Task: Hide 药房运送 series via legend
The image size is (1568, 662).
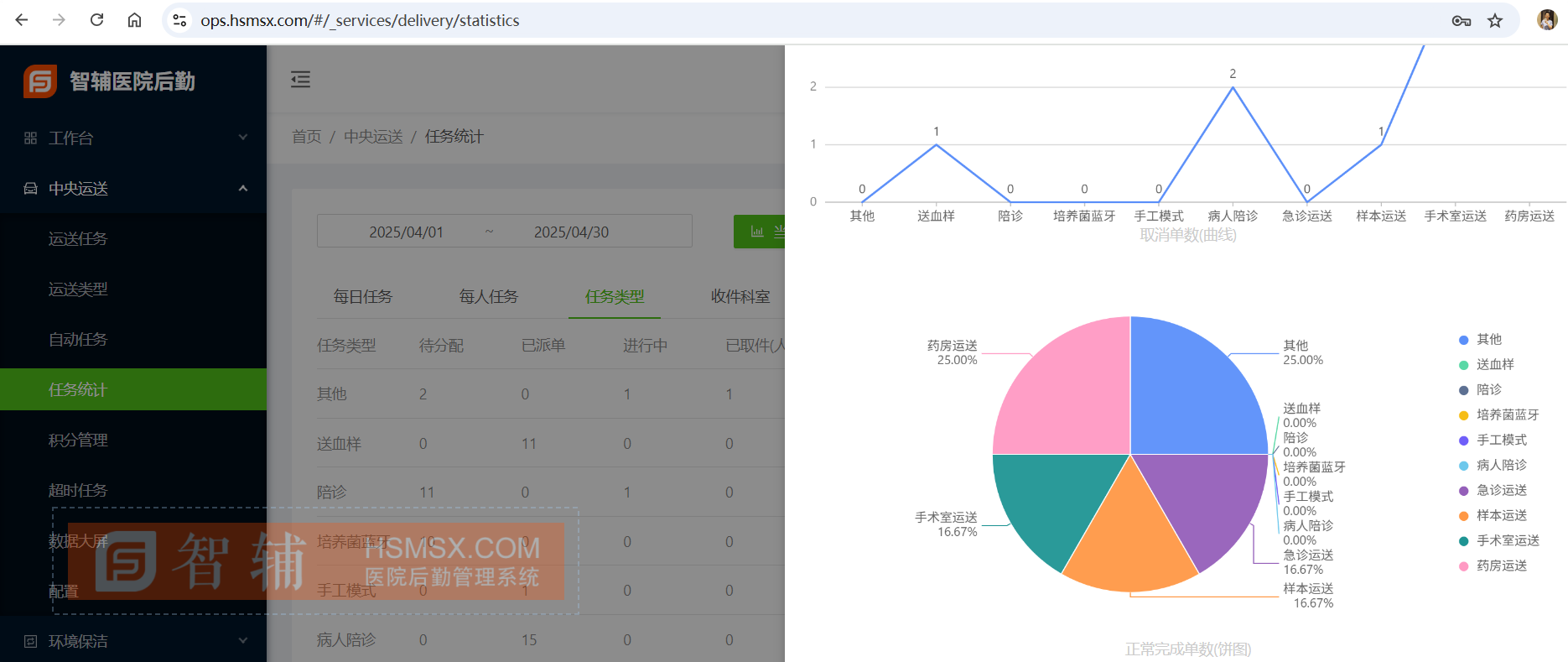Action: pos(1501,566)
